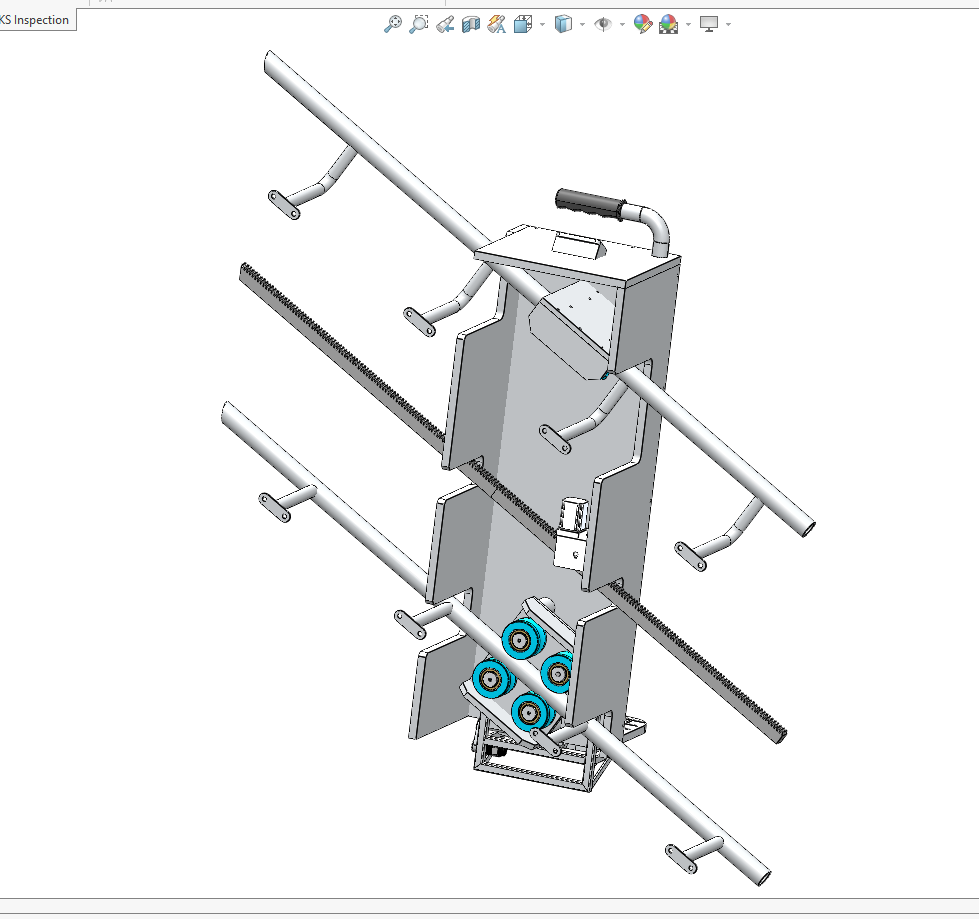The image size is (979, 919).
Task: Click View Orientation cube icon
Action: coord(523,24)
